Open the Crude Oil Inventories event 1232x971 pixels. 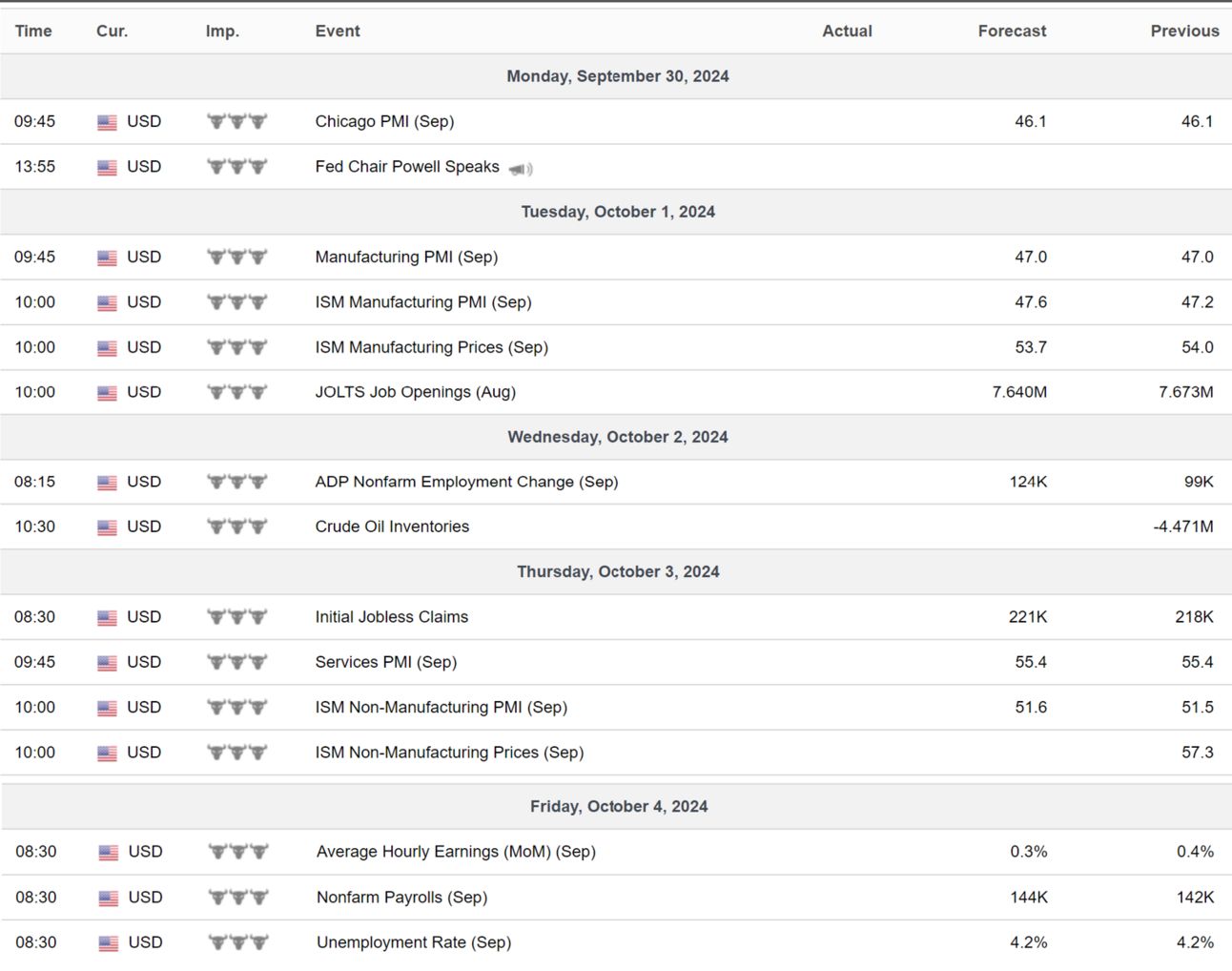392,526
